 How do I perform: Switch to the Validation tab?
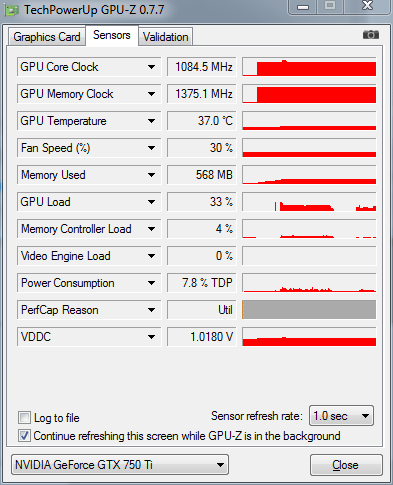pyautogui.click(x=166, y=37)
